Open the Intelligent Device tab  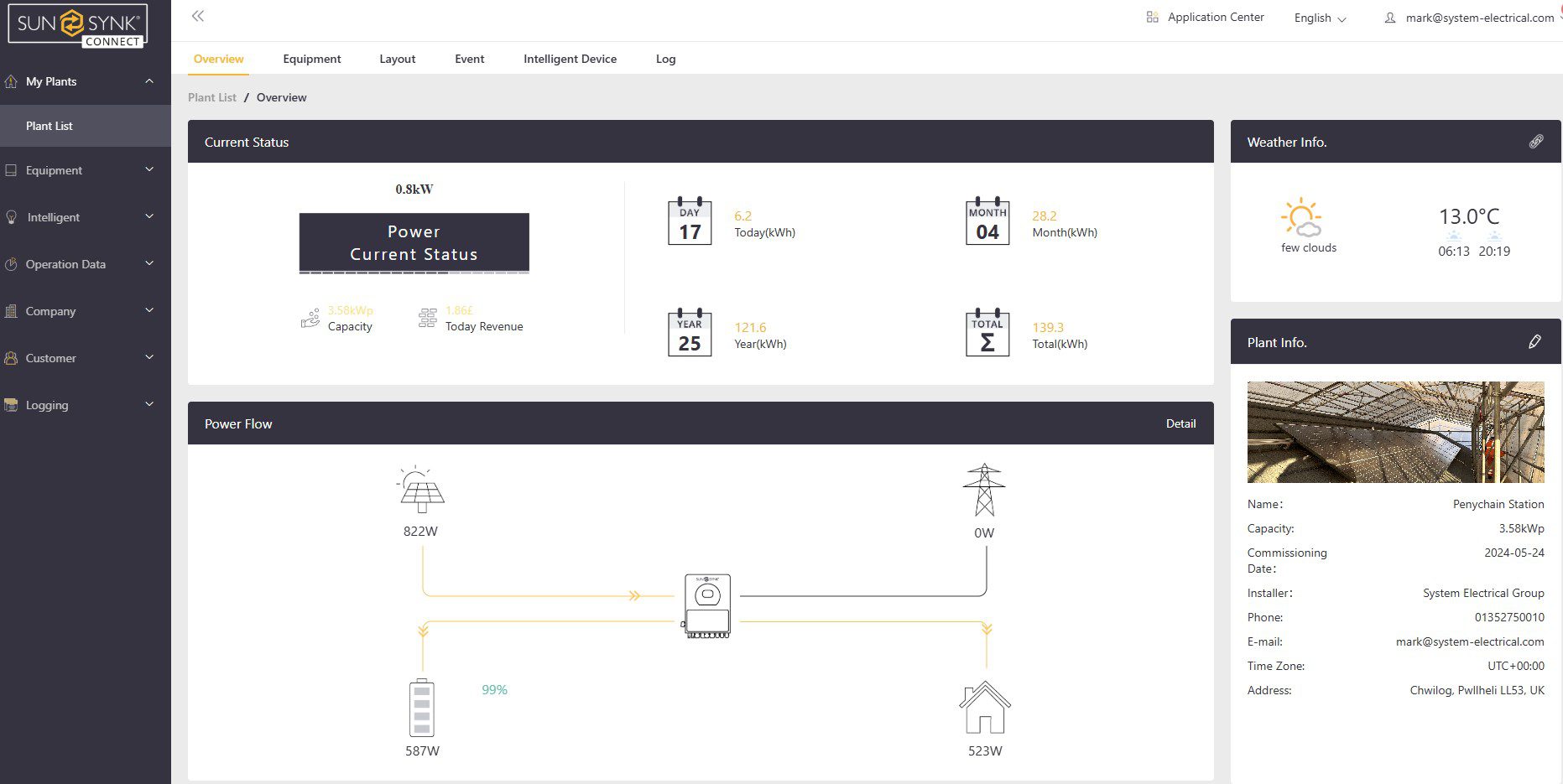570,59
